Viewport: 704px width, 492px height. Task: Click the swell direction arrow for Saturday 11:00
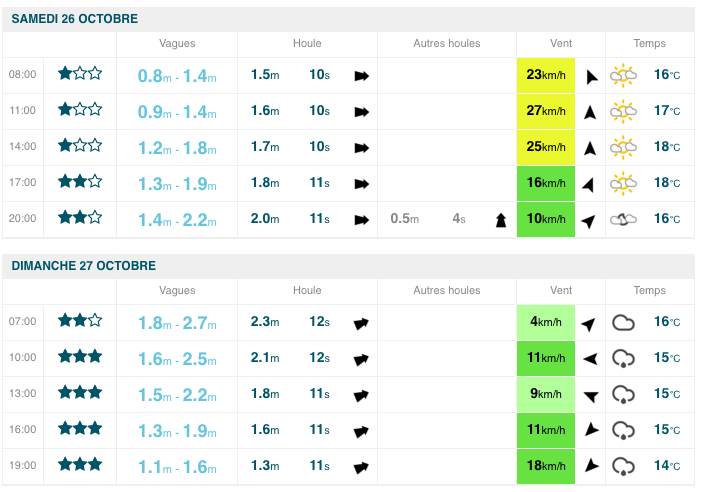click(x=361, y=111)
